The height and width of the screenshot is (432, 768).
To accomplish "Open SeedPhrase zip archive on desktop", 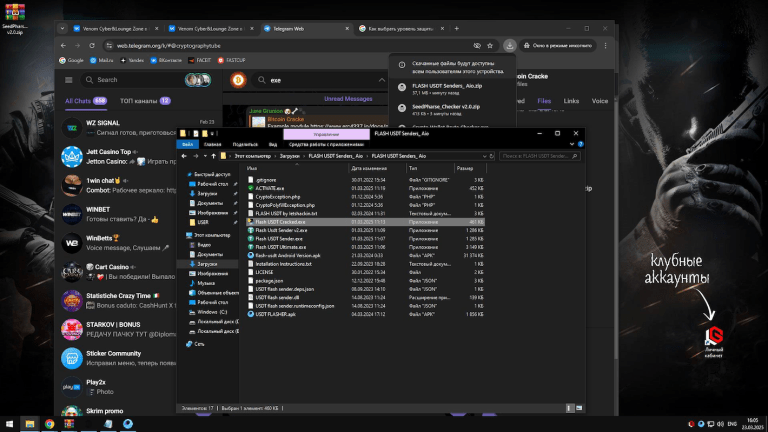I will pos(15,19).
